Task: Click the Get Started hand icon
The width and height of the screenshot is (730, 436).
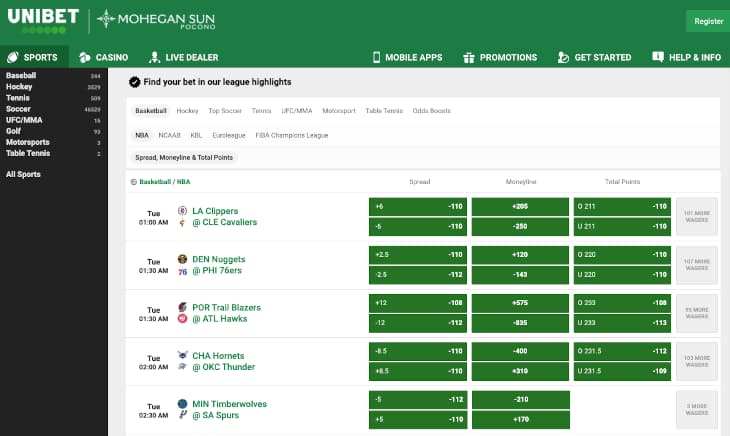Action: (563, 57)
